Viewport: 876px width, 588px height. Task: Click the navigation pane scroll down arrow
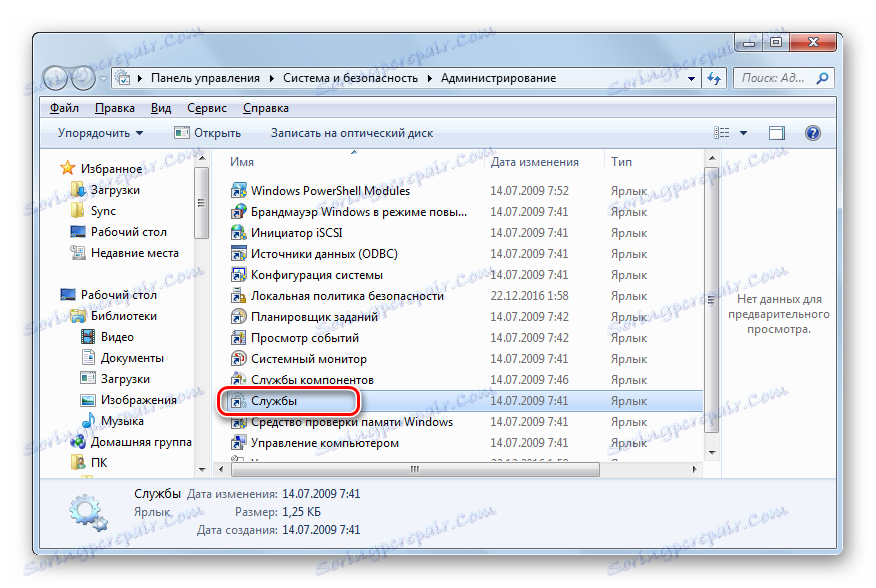point(202,470)
